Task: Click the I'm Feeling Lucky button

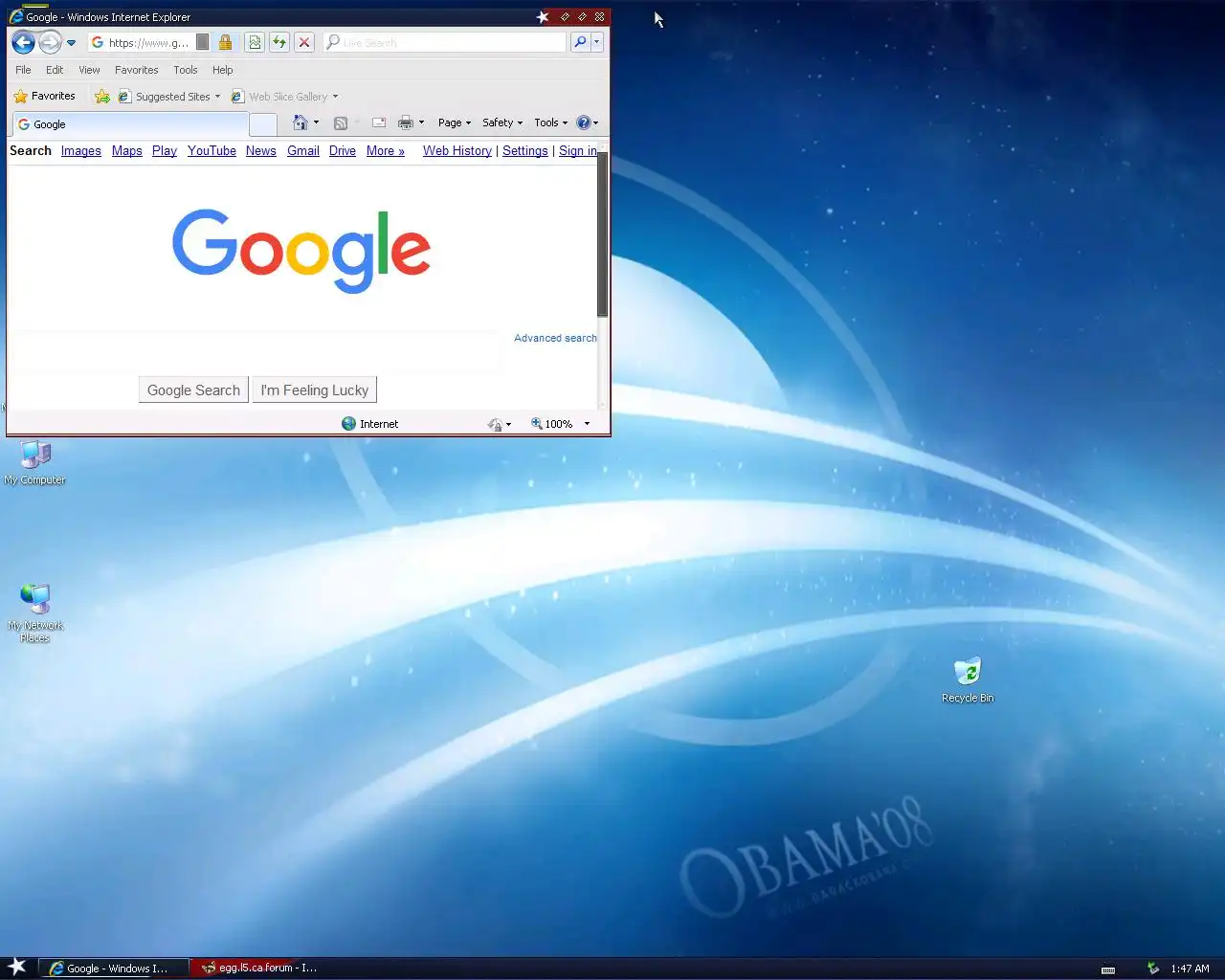Action: pyautogui.click(x=314, y=390)
